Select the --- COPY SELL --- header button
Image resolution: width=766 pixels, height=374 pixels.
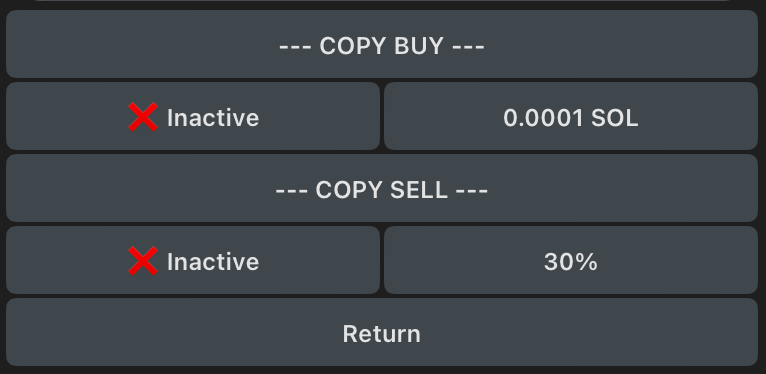point(382,188)
